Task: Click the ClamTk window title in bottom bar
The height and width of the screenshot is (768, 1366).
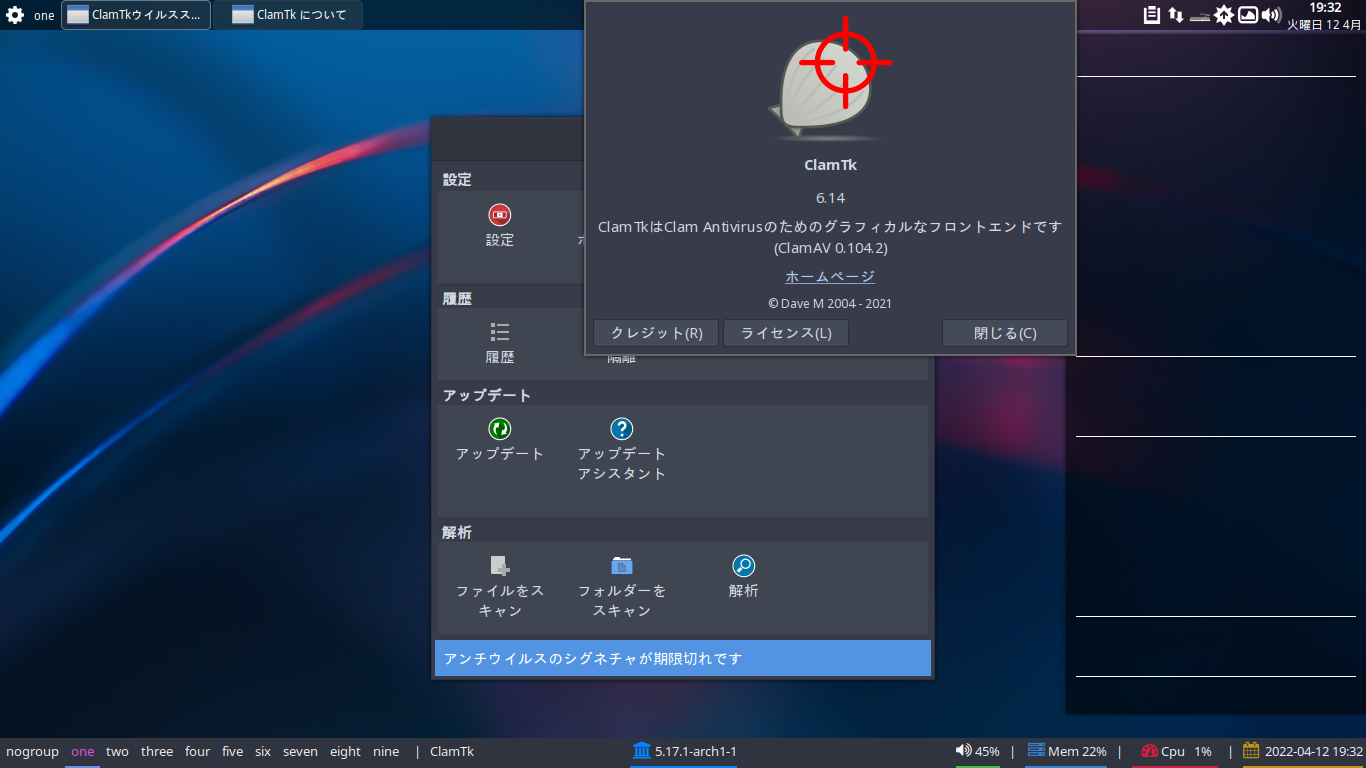Action: (x=452, y=751)
